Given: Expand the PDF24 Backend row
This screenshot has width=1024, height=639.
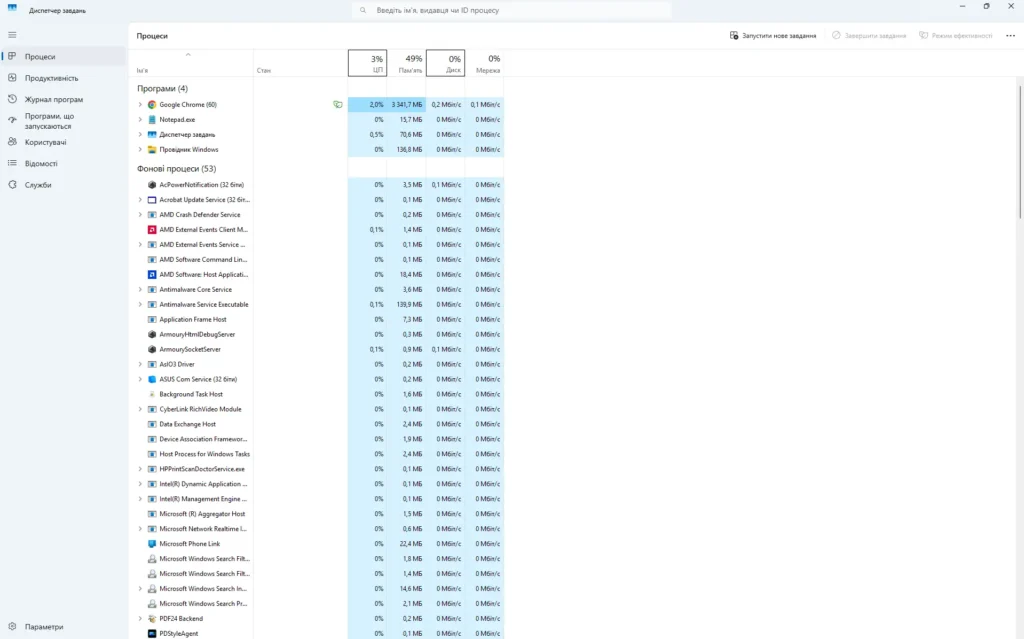Looking at the screenshot, I should pos(140,619).
